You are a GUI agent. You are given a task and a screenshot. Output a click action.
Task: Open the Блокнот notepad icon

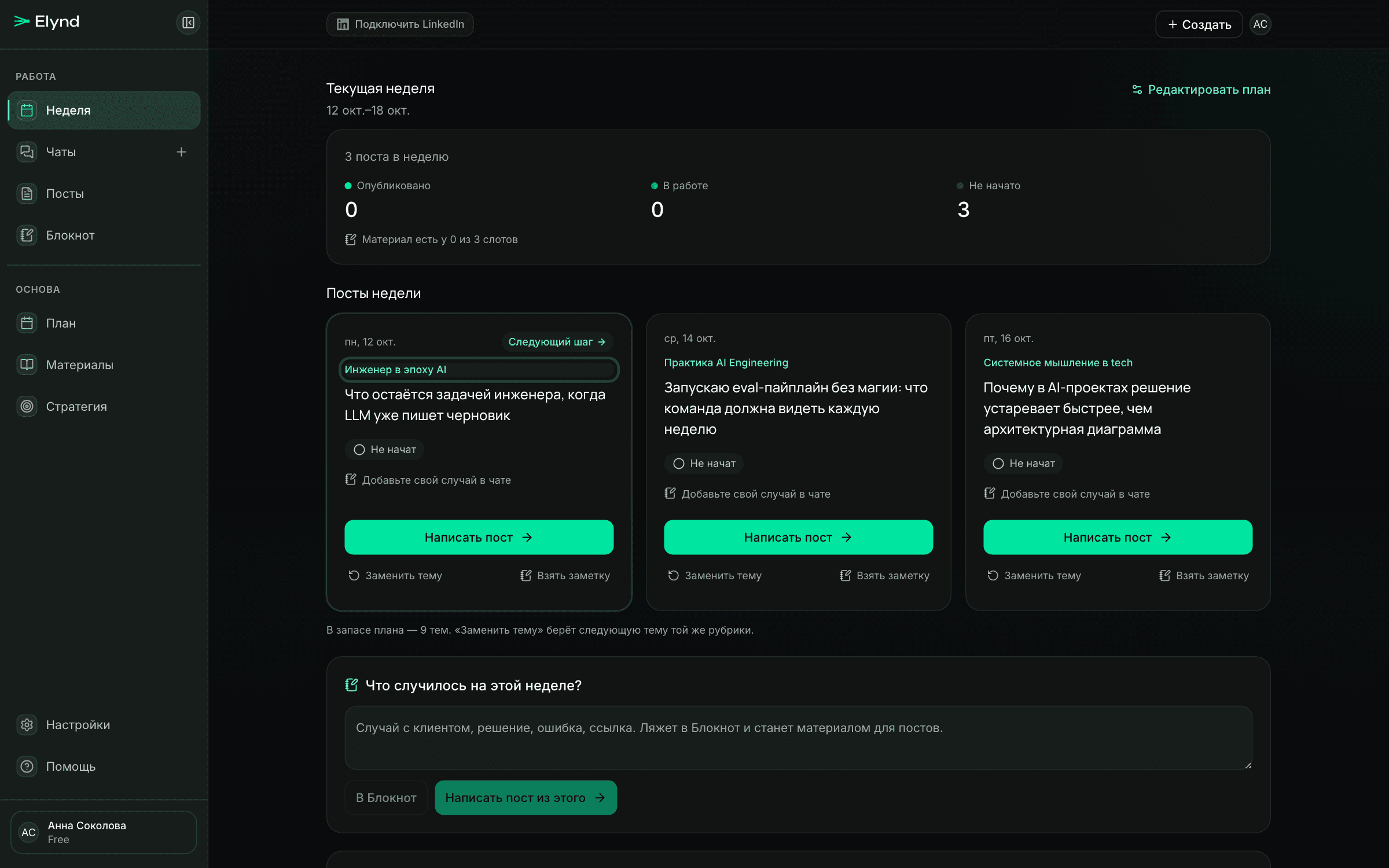(27, 235)
